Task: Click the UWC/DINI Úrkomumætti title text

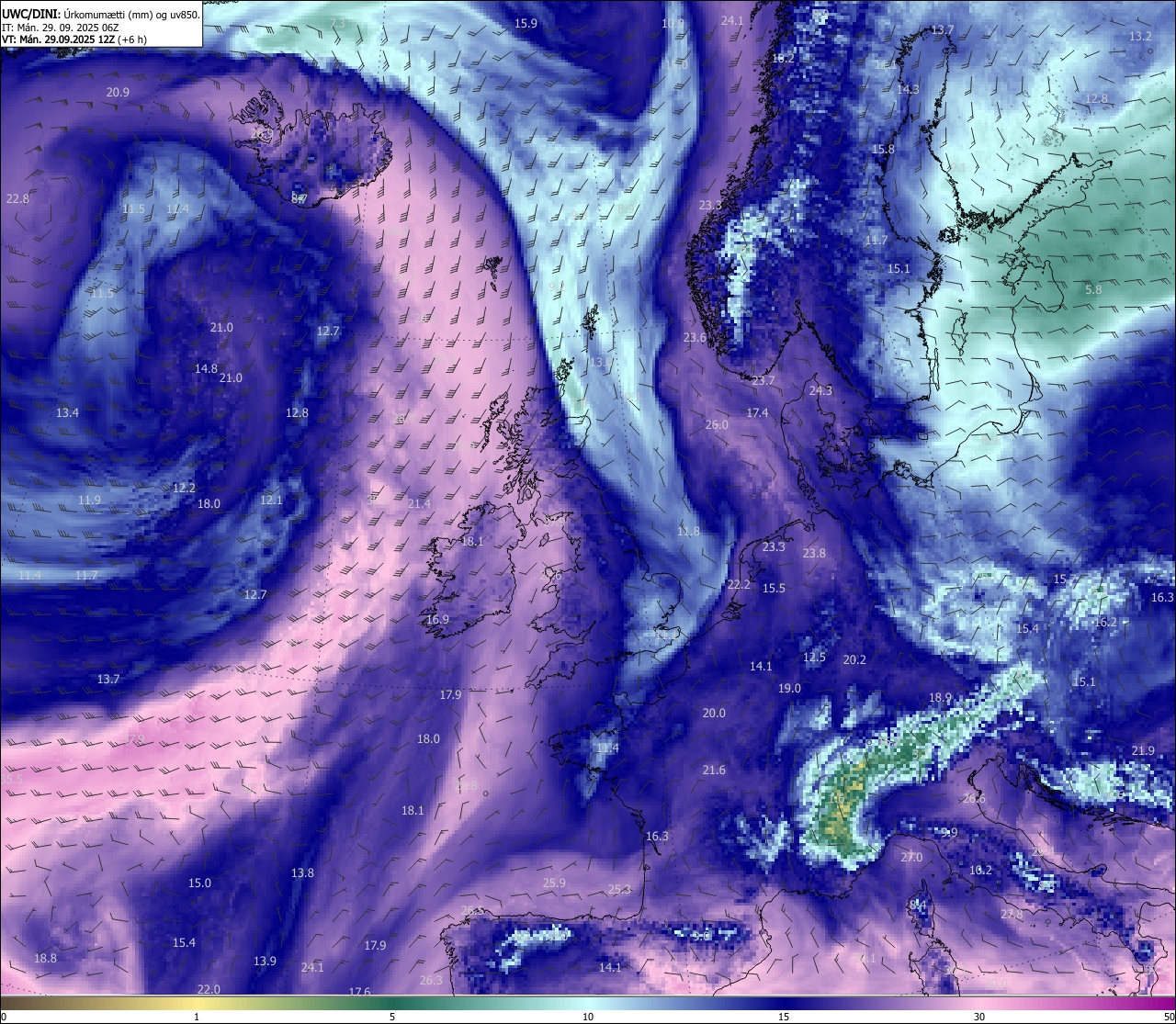Action: point(100,15)
